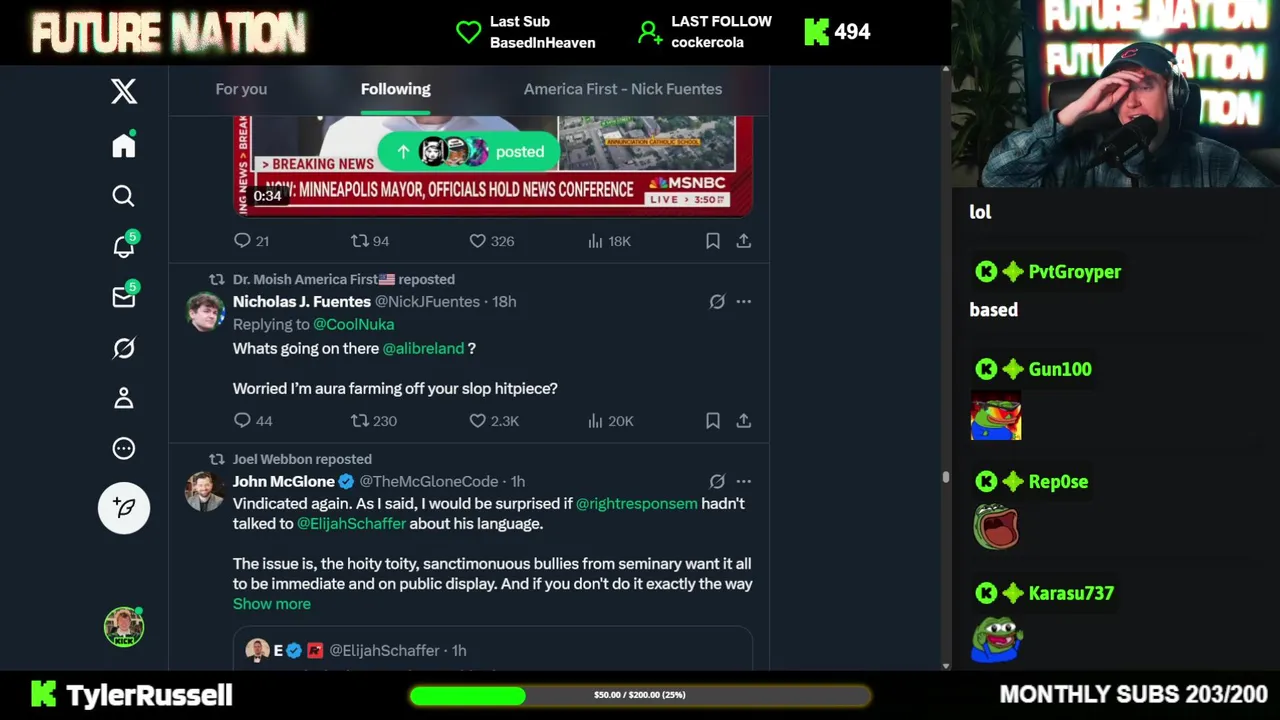Screen dimensions: 1280x720
Task: Switch to the For you tab
Action: point(241,89)
